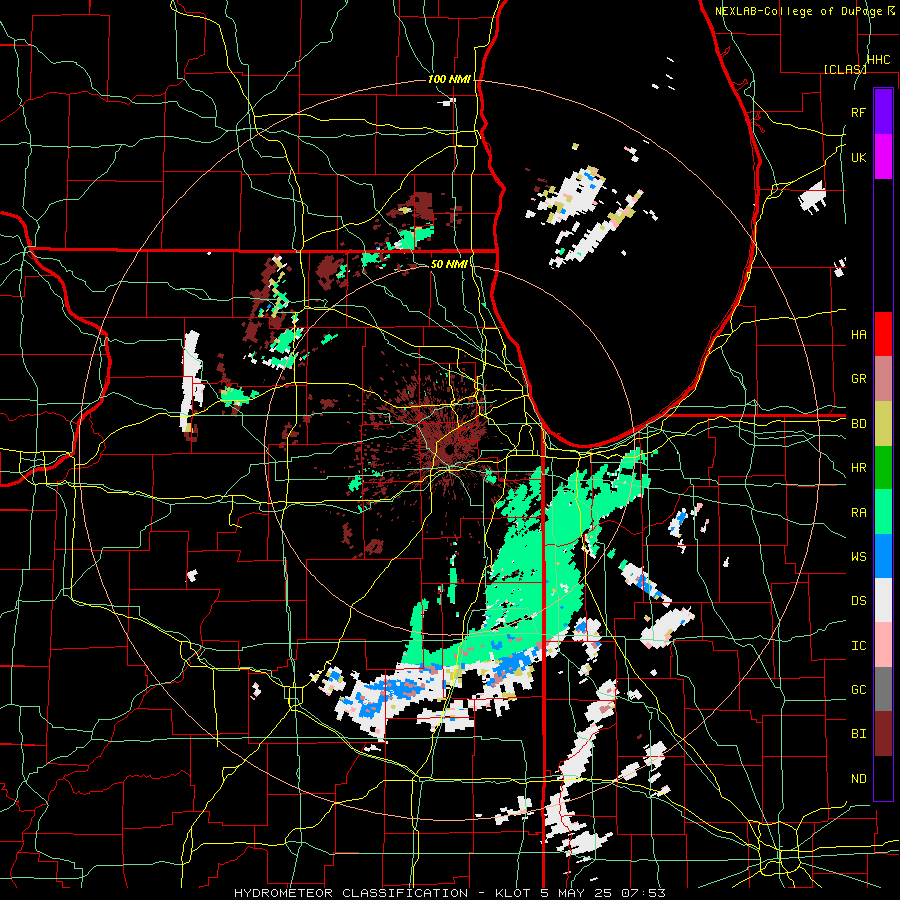Click the [CLAS] unit label

coord(845,69)
